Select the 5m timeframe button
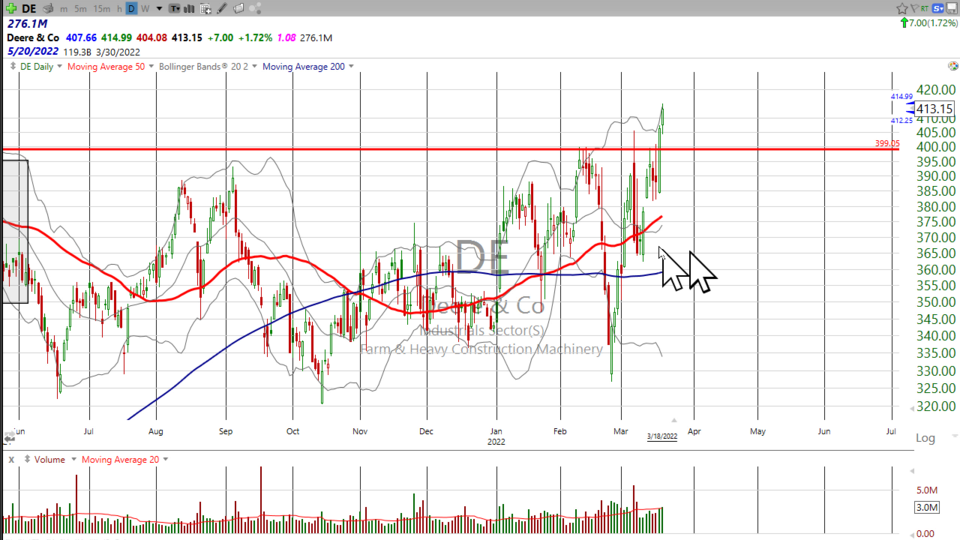This screenshot has width=960, height=540. [81, 9]
